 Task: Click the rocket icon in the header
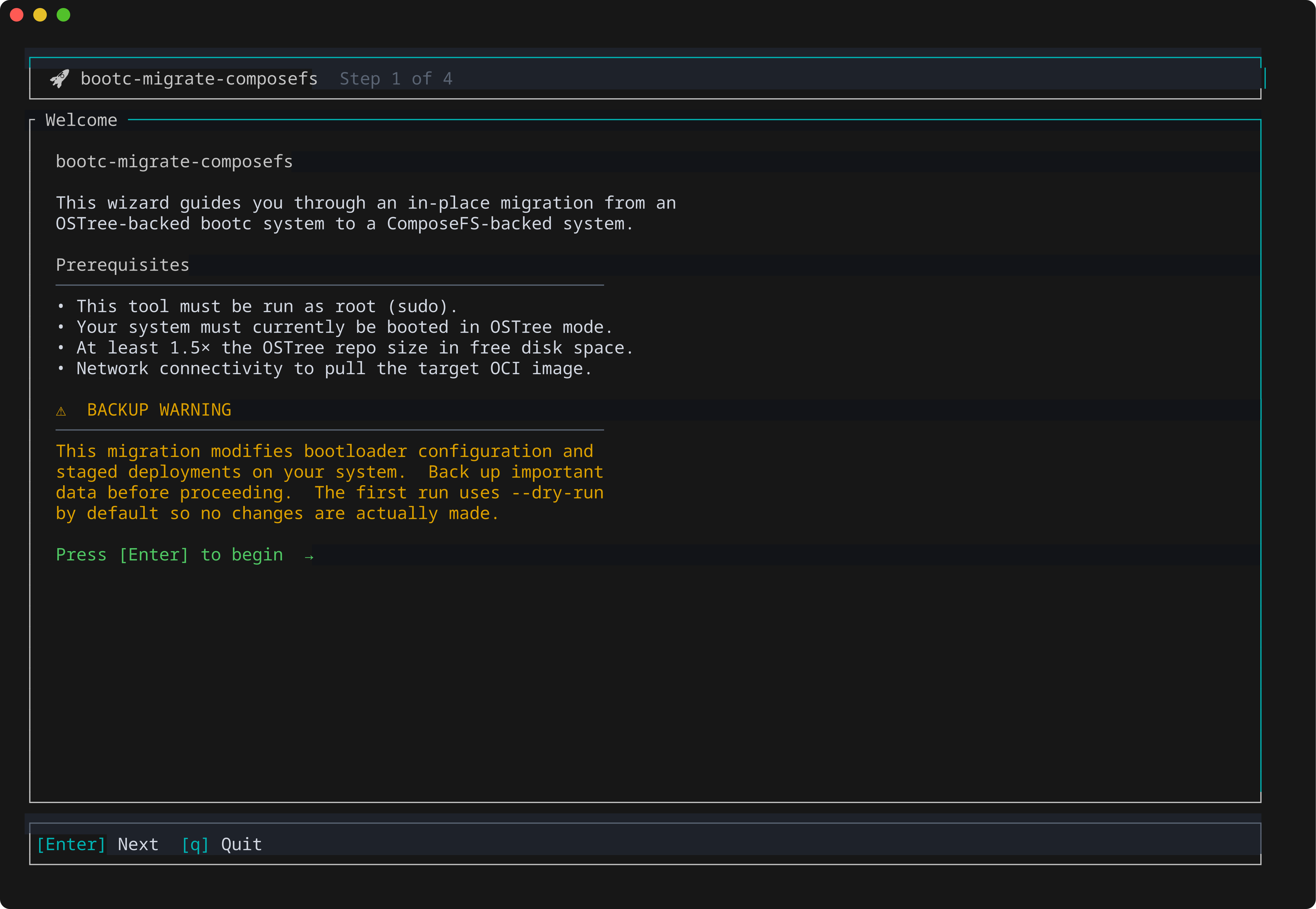click(x=59, y=79)
